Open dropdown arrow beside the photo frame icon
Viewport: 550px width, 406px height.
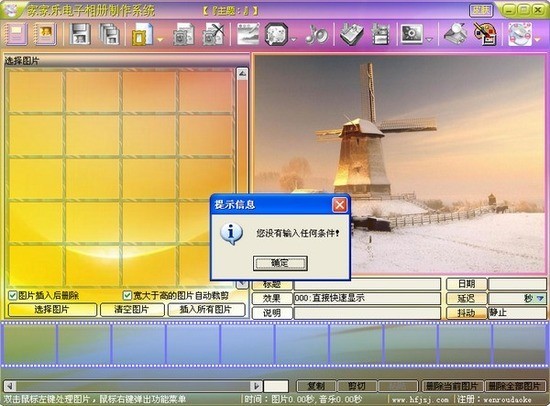pos(160,40)
